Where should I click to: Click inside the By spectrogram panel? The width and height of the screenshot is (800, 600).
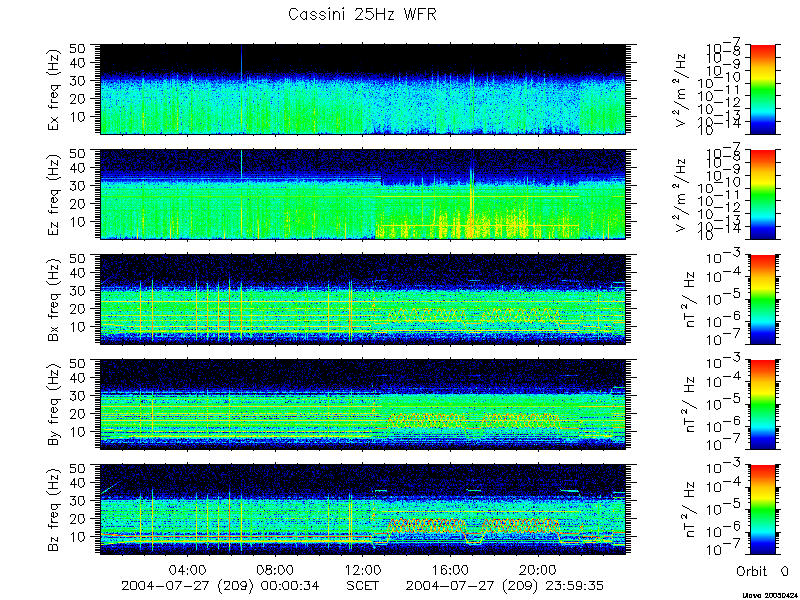click(x=363, y=405)
